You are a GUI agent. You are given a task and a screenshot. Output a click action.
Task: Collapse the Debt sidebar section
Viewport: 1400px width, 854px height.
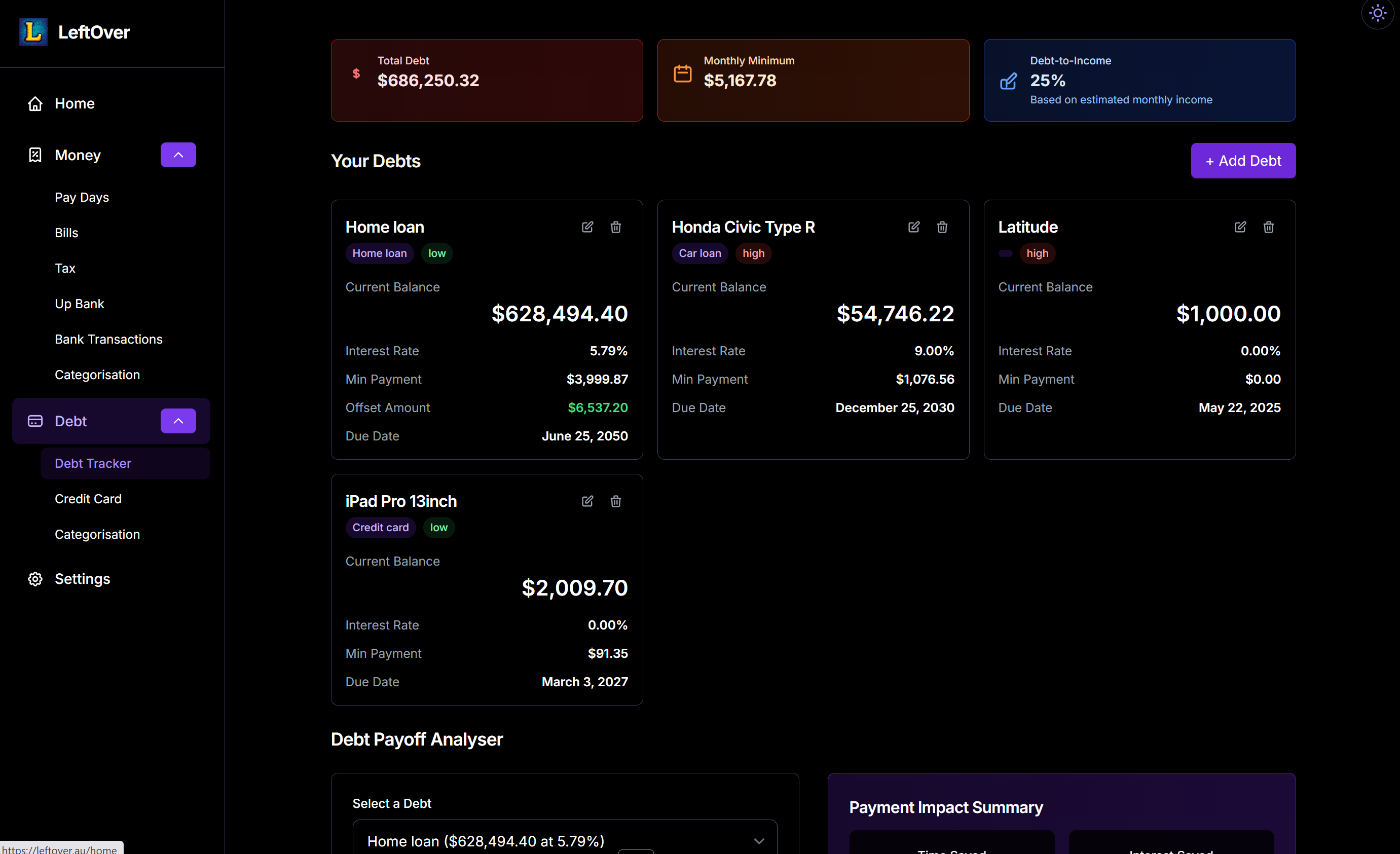(x=178, y=421)
